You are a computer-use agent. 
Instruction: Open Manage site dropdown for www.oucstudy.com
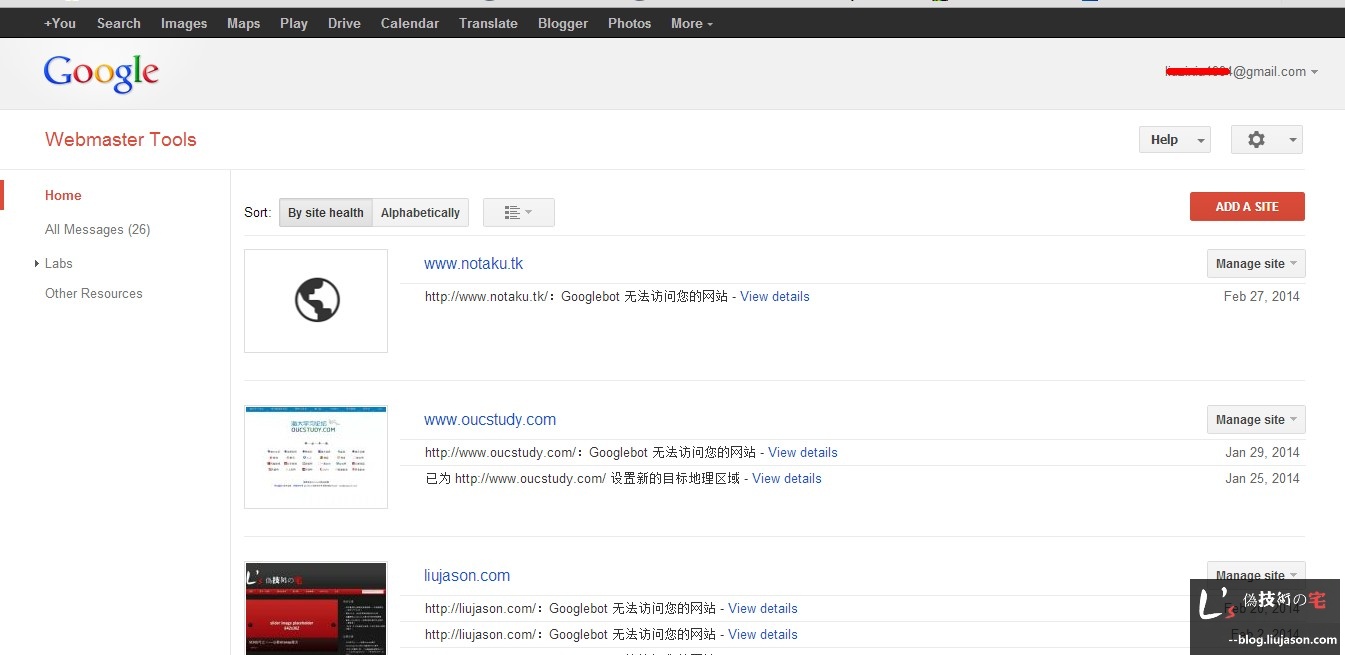(1255, 420)
